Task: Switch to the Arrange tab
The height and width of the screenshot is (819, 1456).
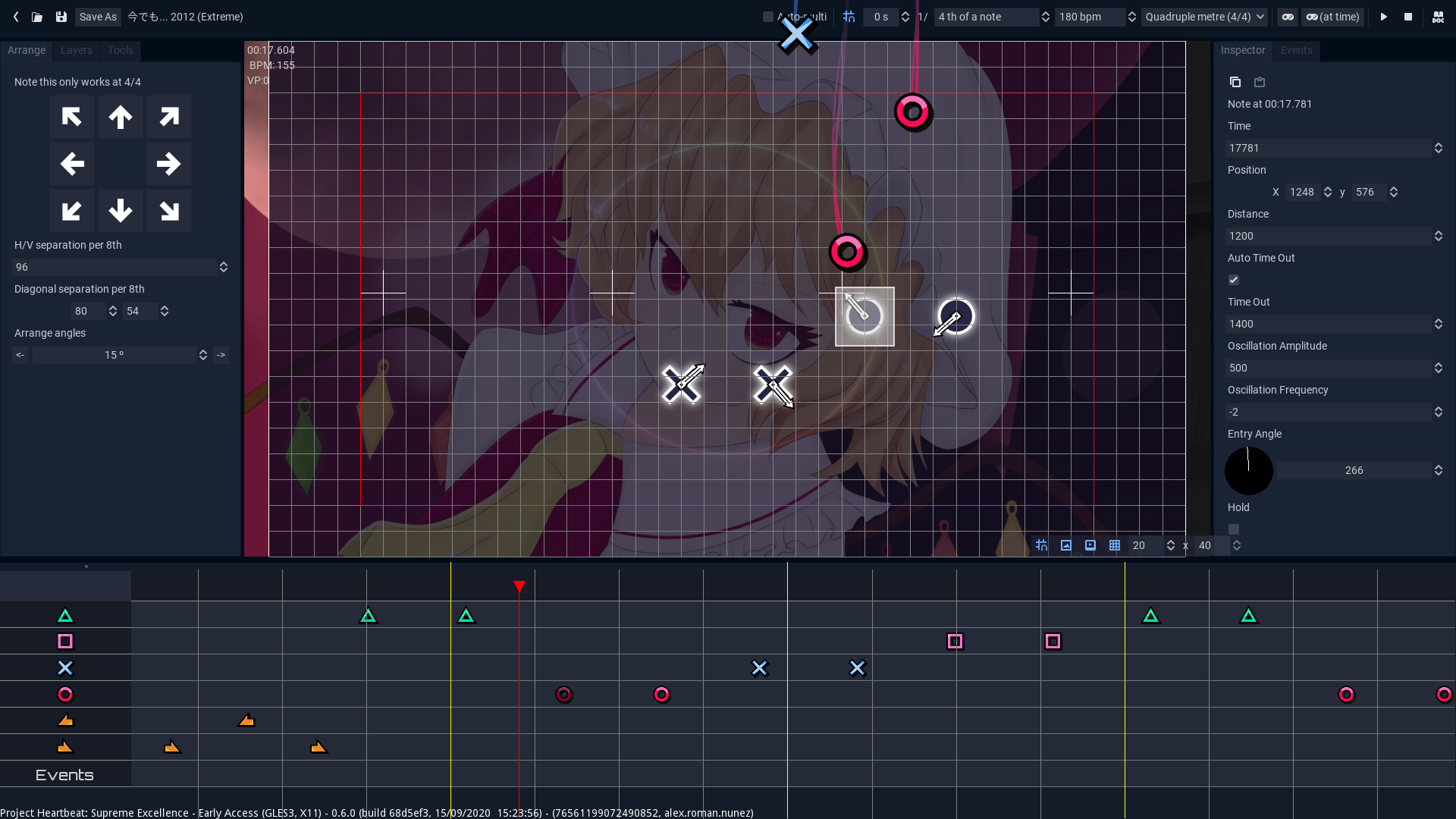Action: click(27, 50)
